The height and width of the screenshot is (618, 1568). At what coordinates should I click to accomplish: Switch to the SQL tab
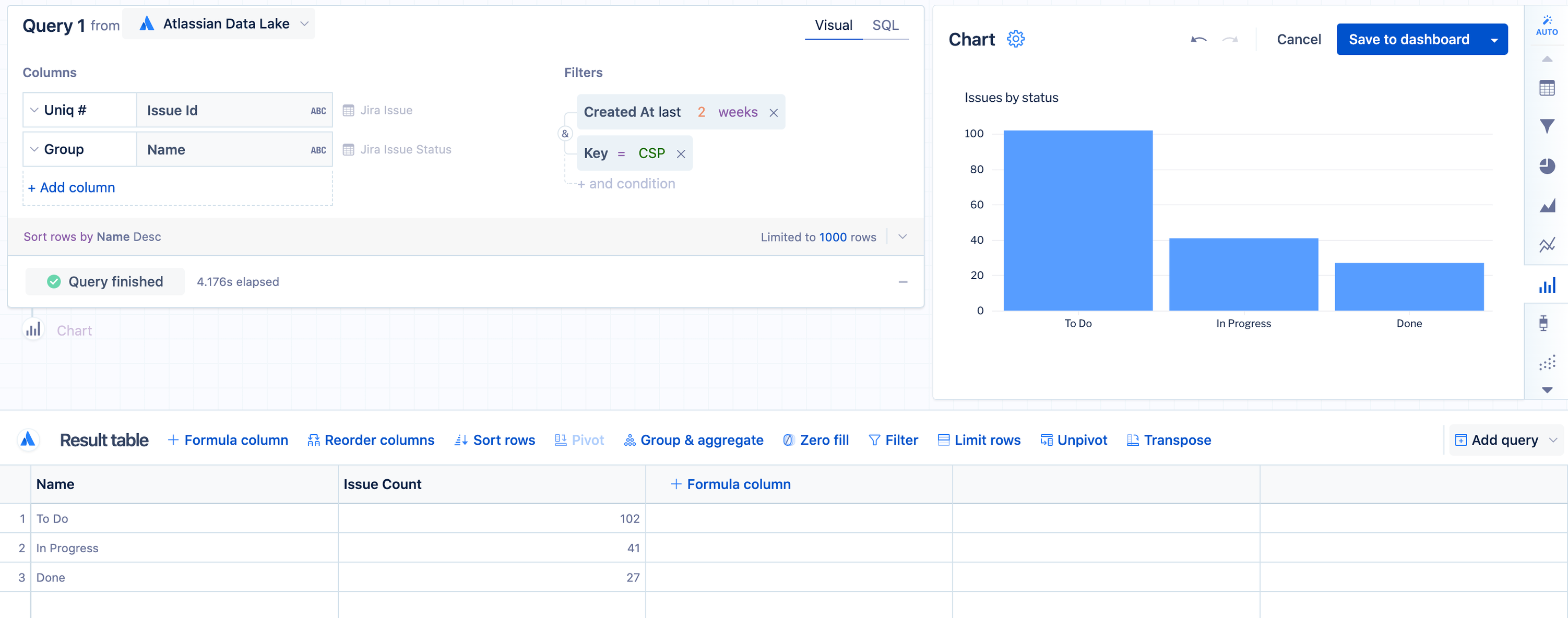885,25
